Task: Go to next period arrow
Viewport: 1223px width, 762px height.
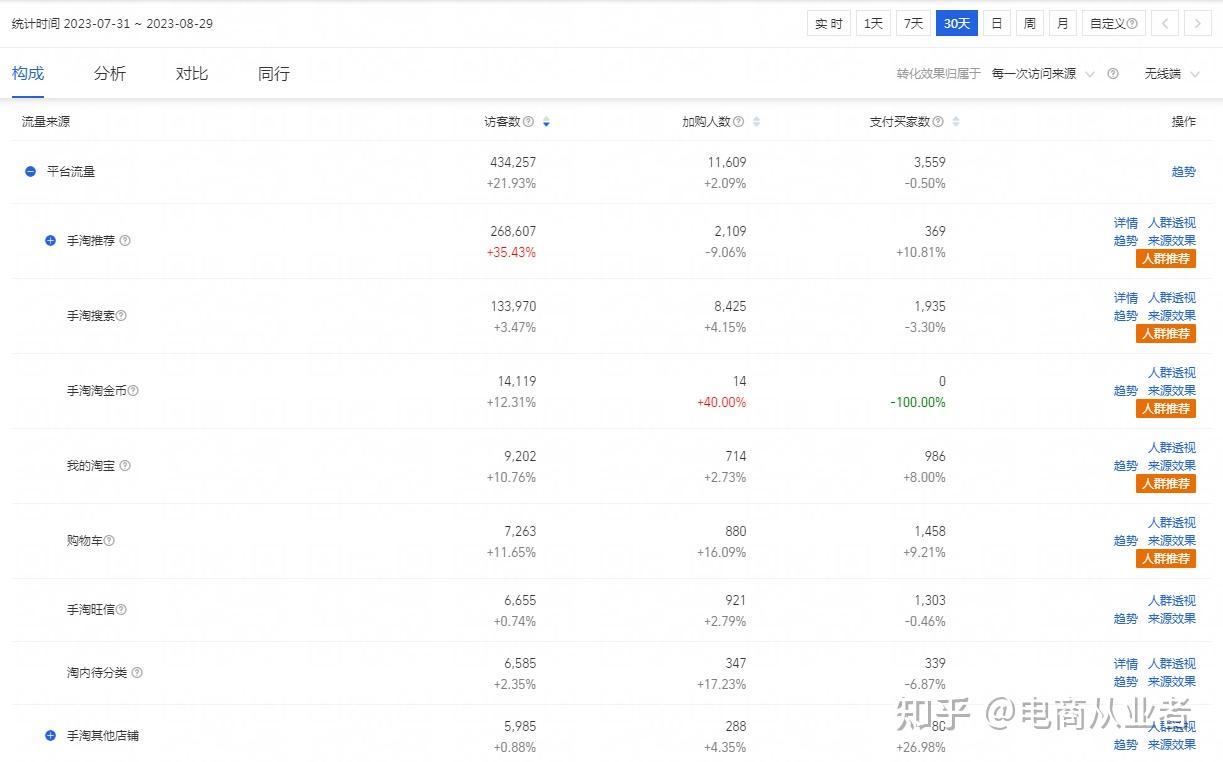Action: tap(1198, 23)
